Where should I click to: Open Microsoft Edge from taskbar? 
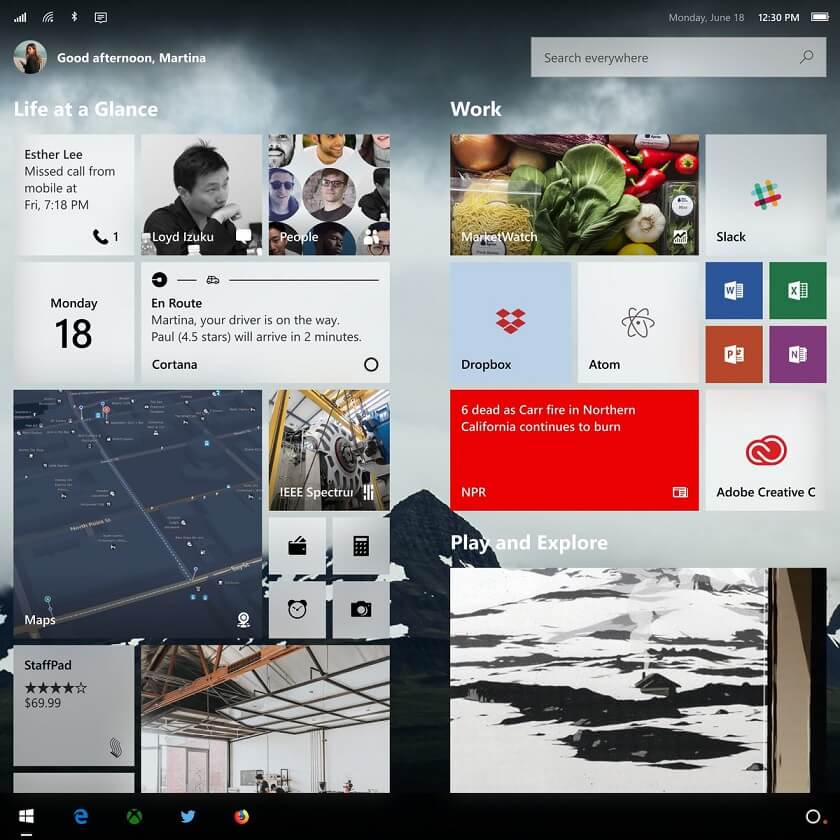click(81, 816)
